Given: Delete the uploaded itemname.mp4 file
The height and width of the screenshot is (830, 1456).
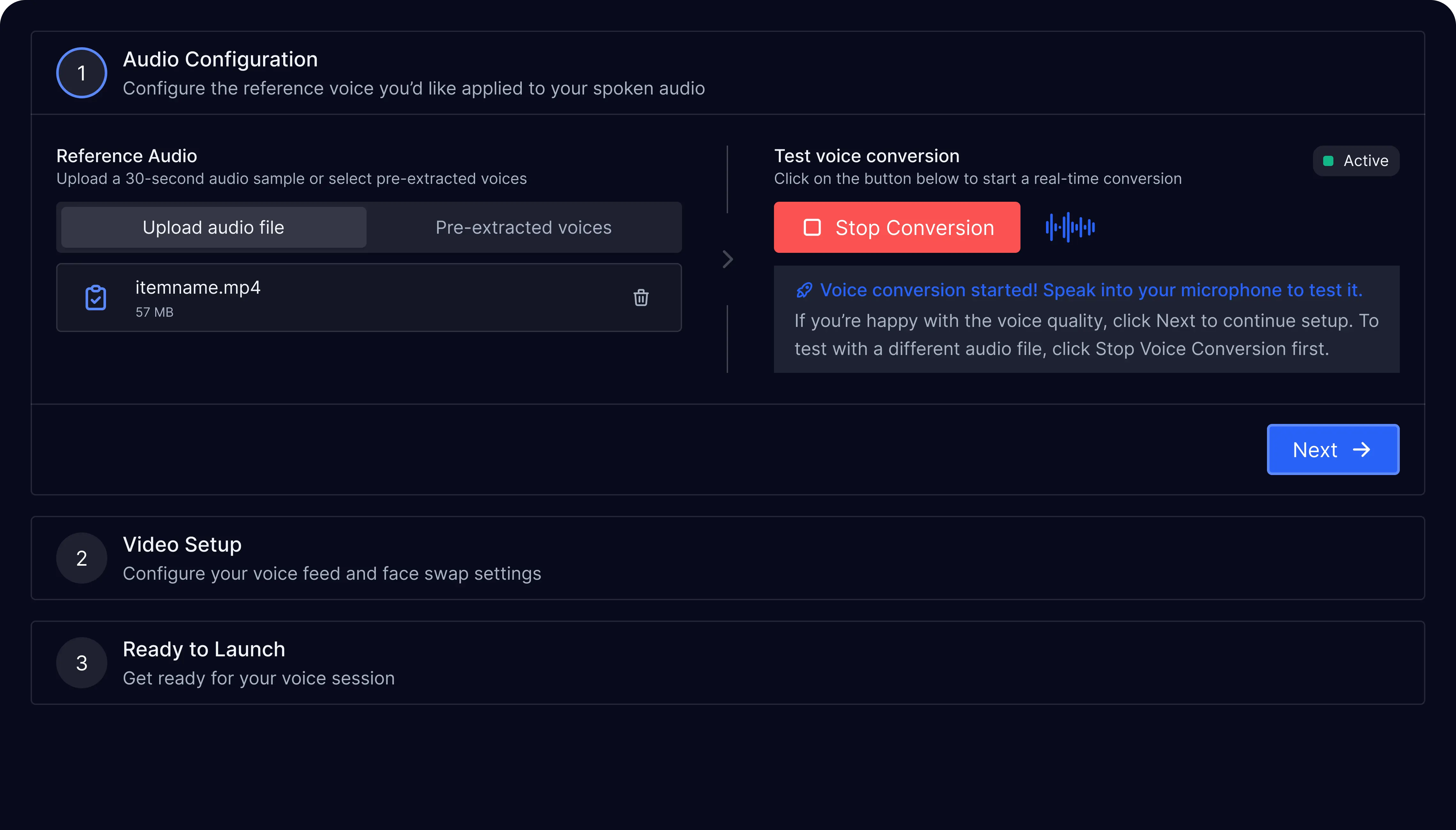Looking at the screenshot, I should coord(641,298).
